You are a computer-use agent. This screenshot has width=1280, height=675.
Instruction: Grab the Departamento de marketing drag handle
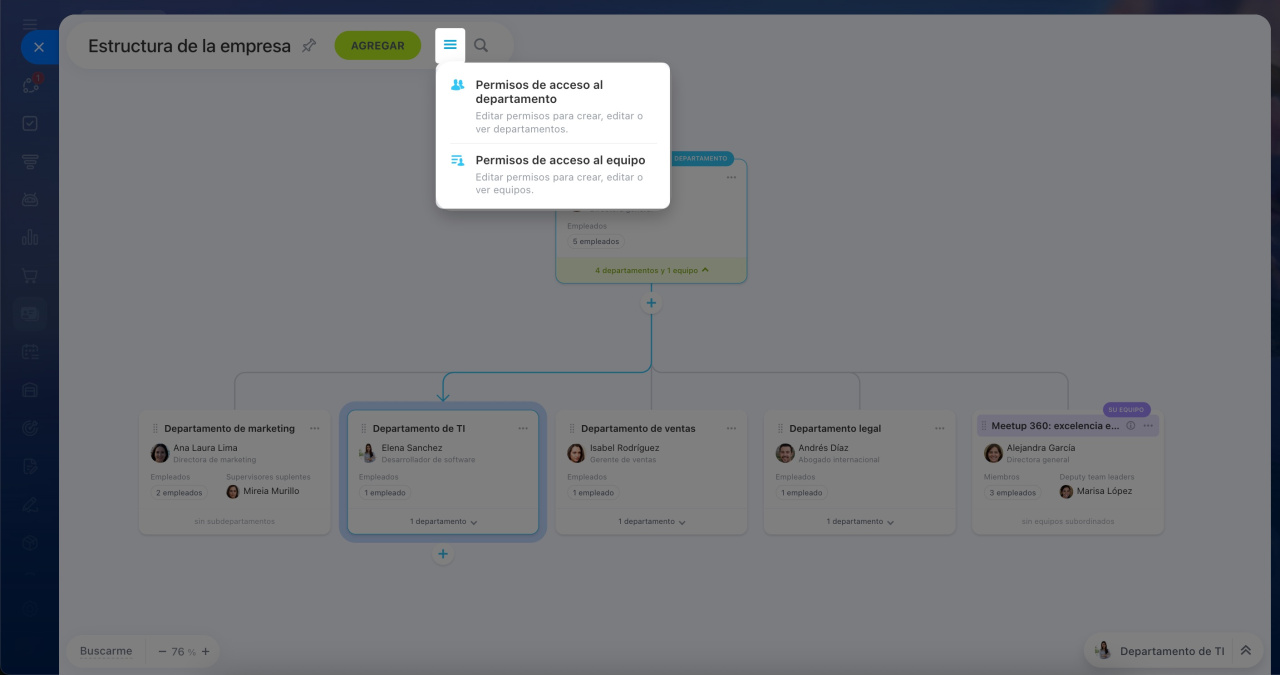(x=155, y=428)
